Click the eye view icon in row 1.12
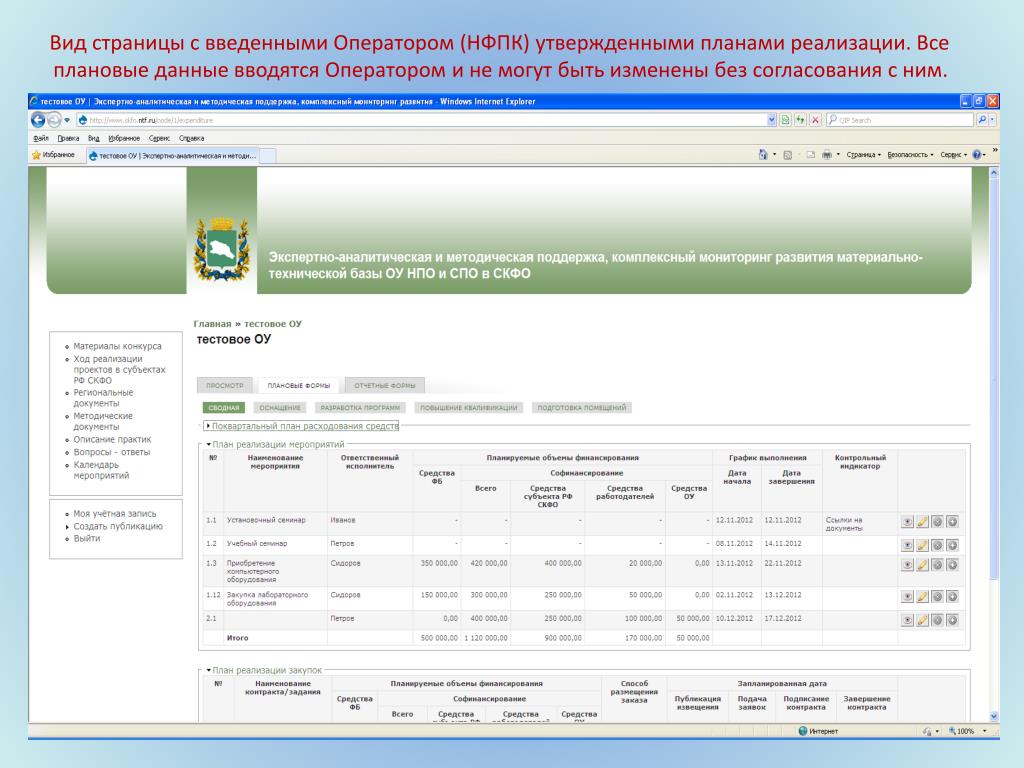Screen dimensions: 1024x768 click(907, 596)
